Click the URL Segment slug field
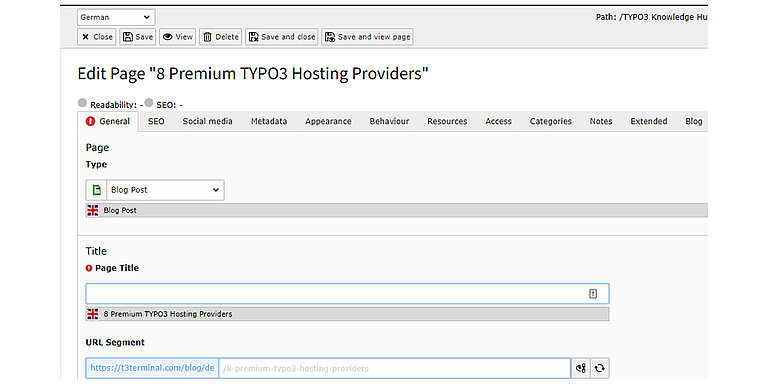 point(395,368)
